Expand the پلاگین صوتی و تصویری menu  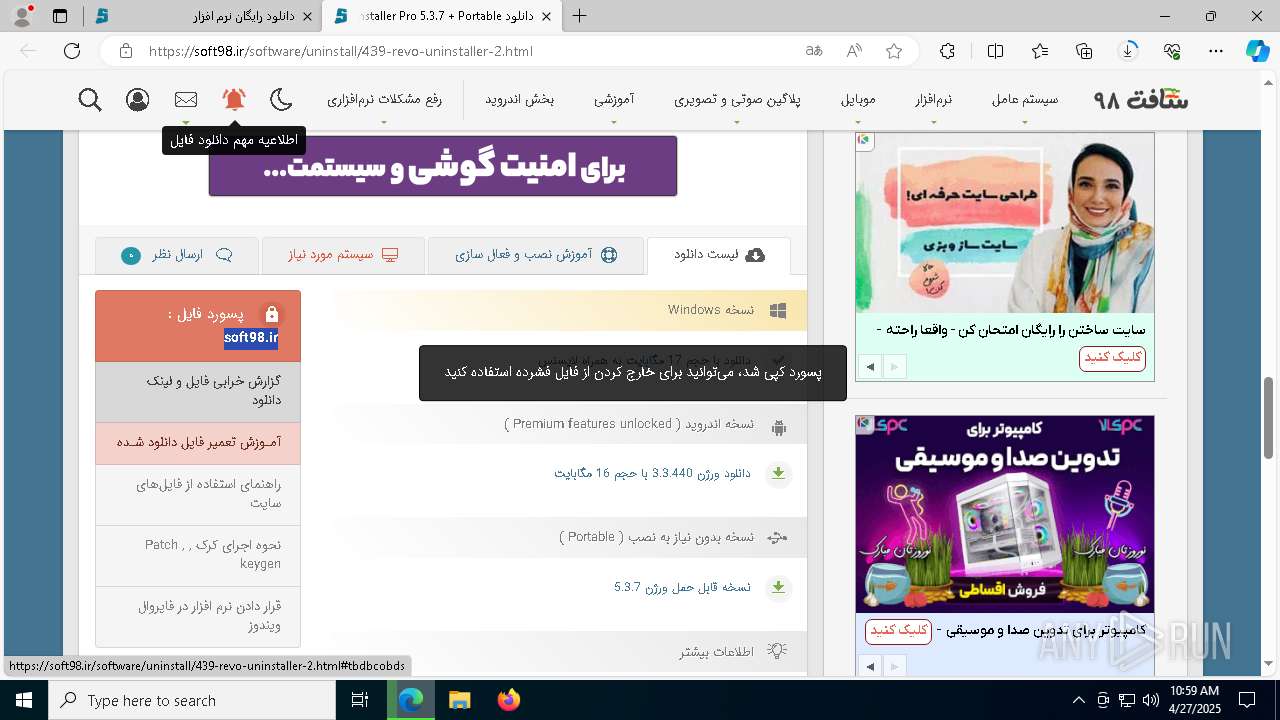pos(737,100)
